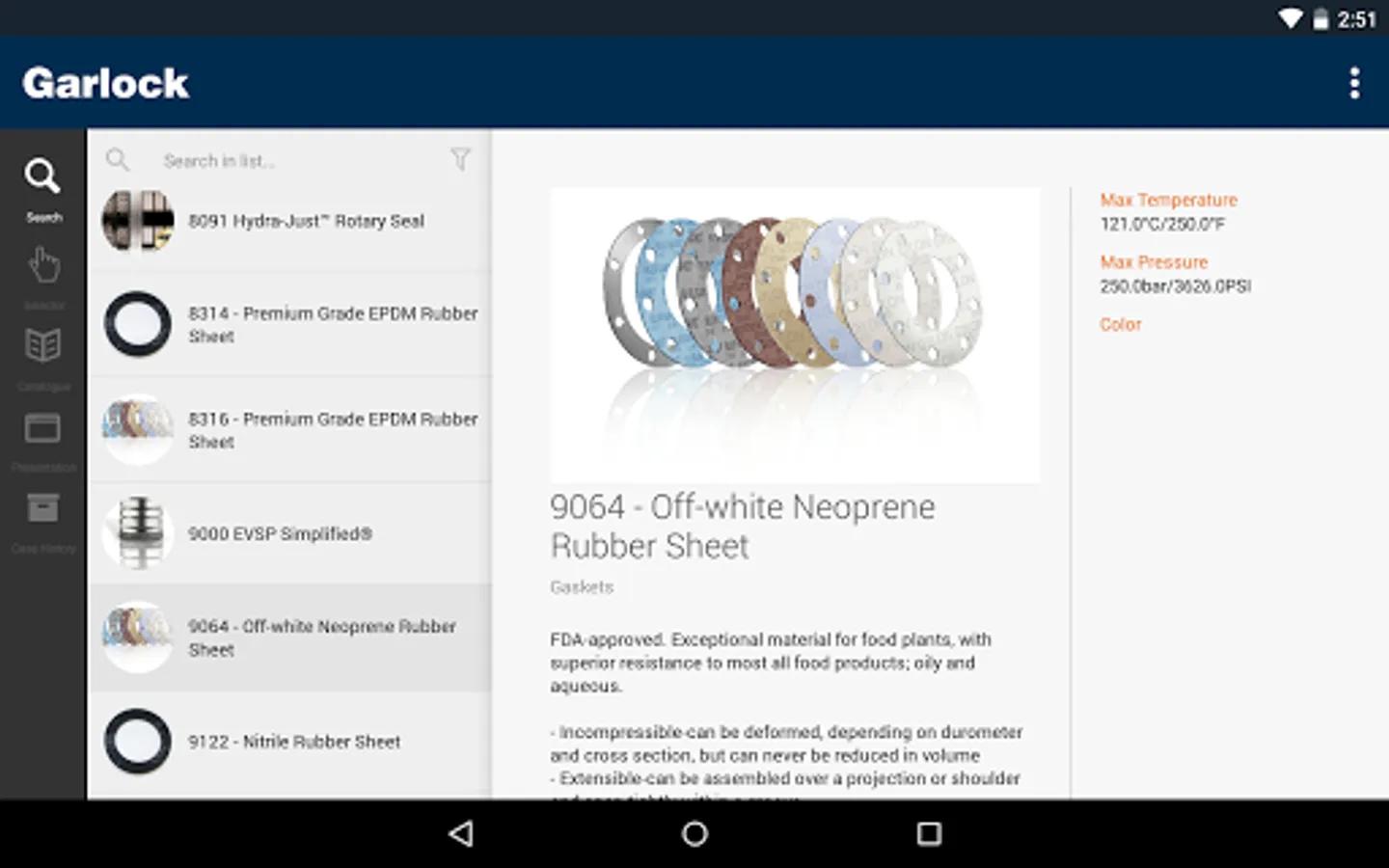Select 8314 Premium Grade EPDM Rubber Sheet
Image resolution: width=1389 pixels, height=868 pixels.
coord(289,324)
